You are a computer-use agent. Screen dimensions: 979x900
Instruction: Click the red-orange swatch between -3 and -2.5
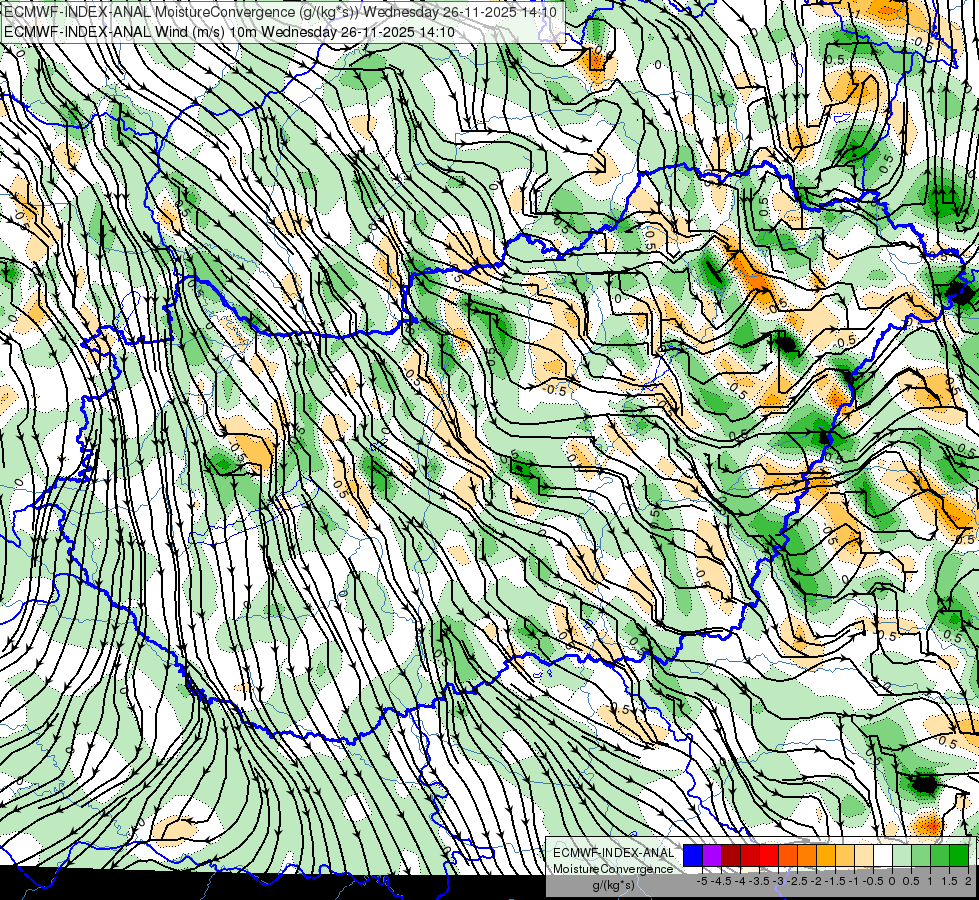tap(788, 856)
